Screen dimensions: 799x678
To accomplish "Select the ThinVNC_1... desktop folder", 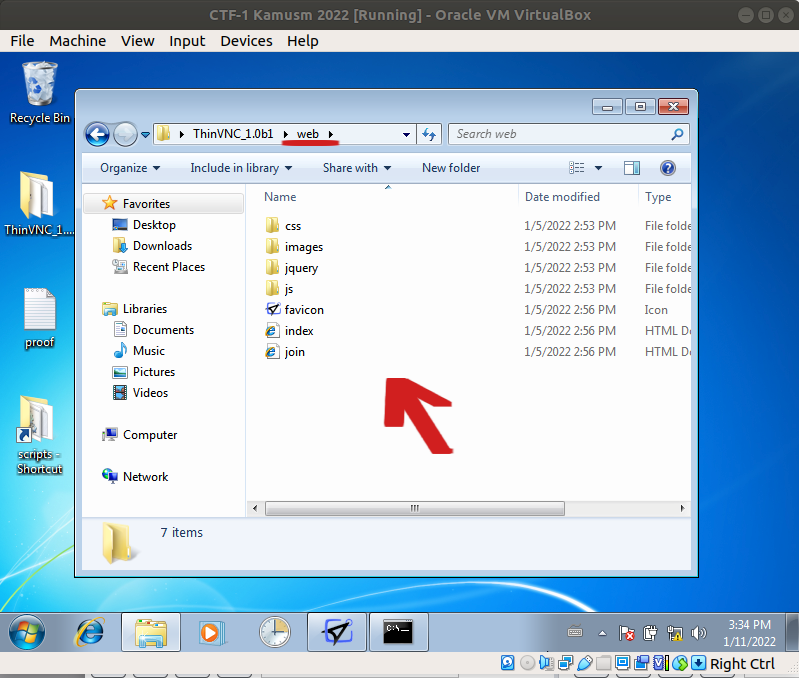I will (x=39, y=204).
